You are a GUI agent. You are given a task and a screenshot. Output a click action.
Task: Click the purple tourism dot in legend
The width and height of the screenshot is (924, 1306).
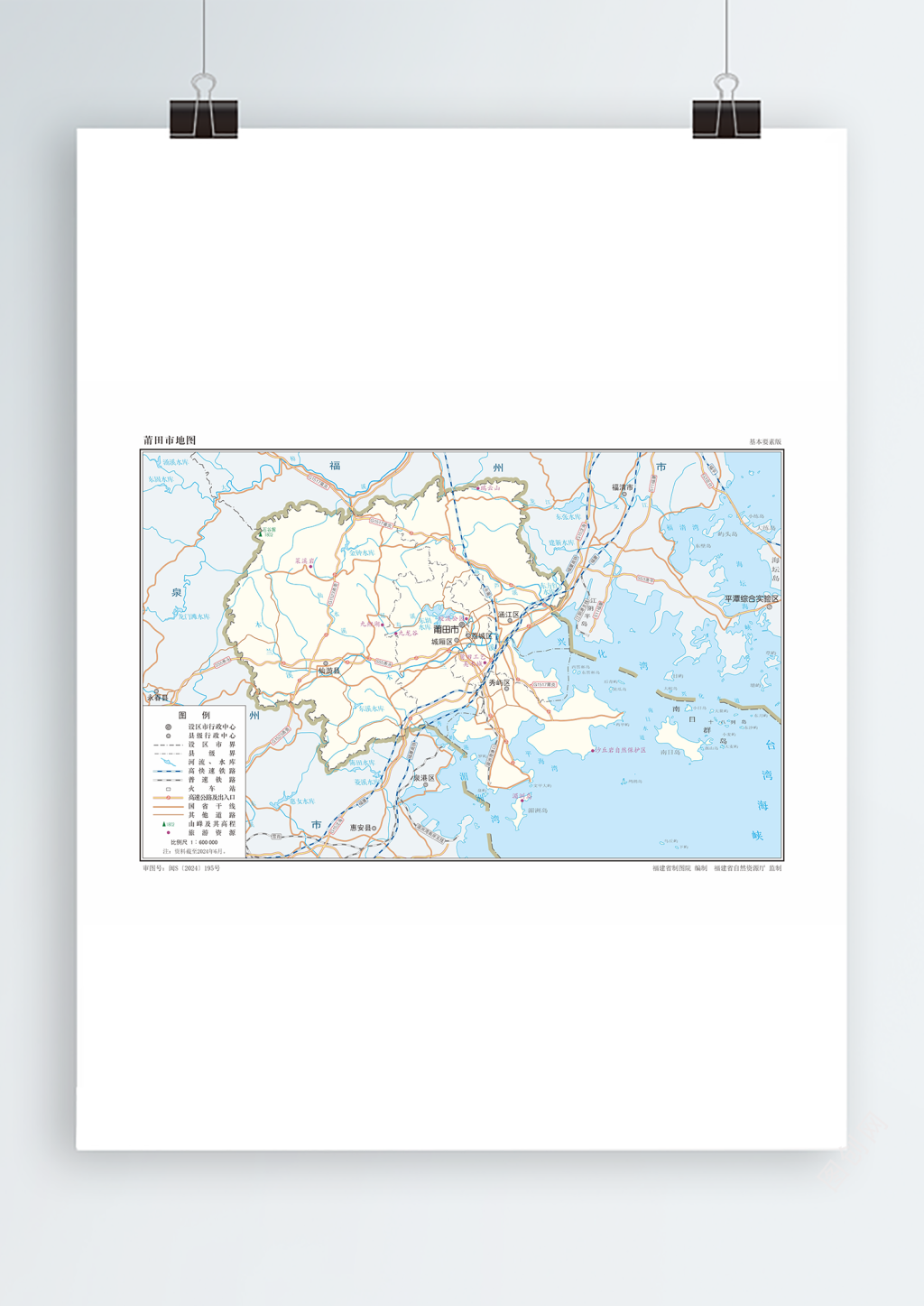[x=168, y=833]
